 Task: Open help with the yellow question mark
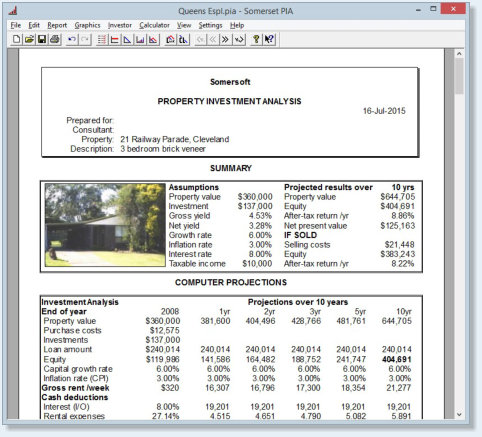tap(256, 39)
